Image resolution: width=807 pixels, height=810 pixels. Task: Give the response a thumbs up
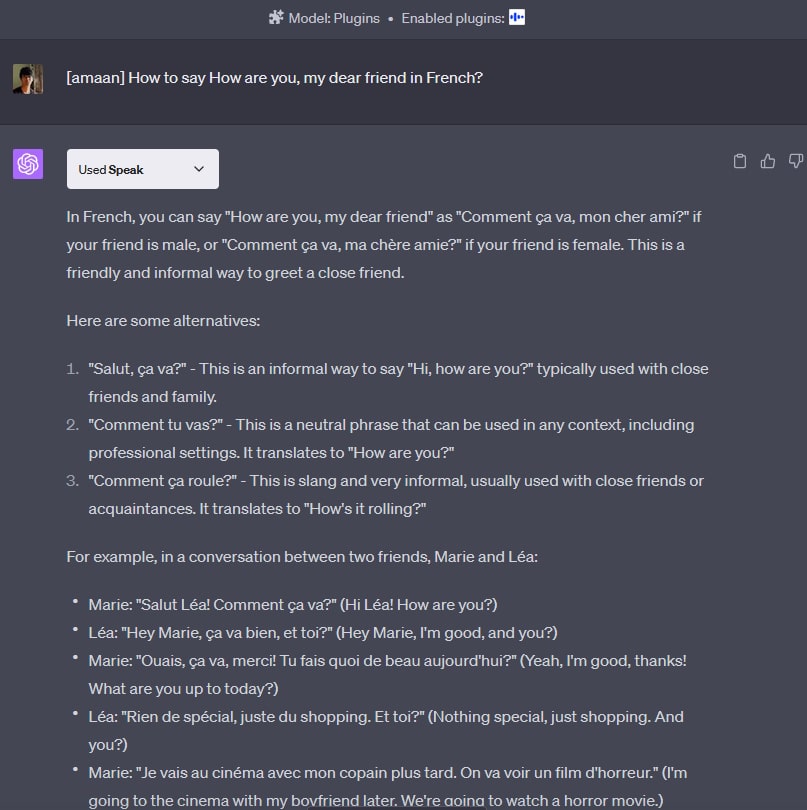coord(768,161)
